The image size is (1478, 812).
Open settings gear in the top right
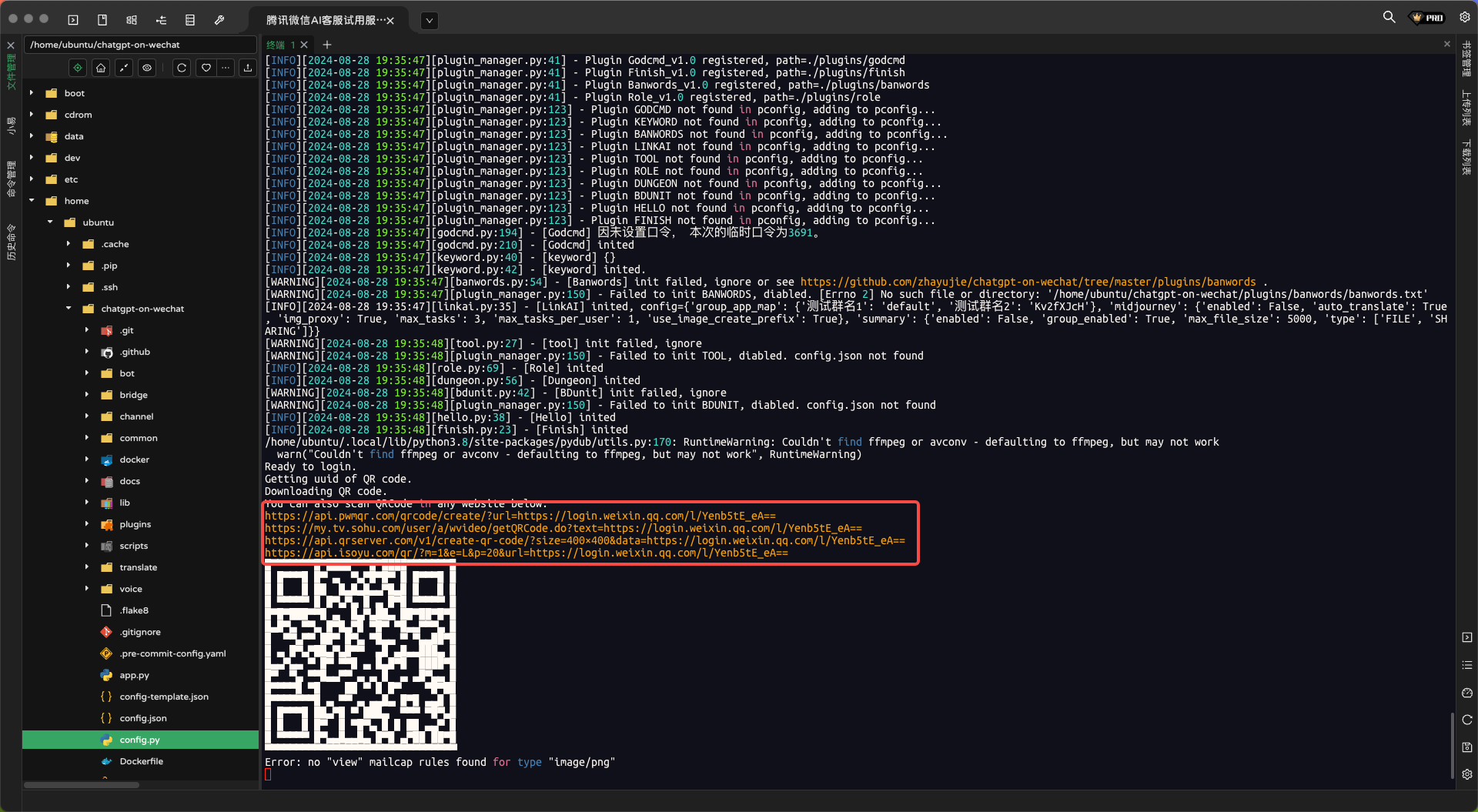[x=1465, y=17]
